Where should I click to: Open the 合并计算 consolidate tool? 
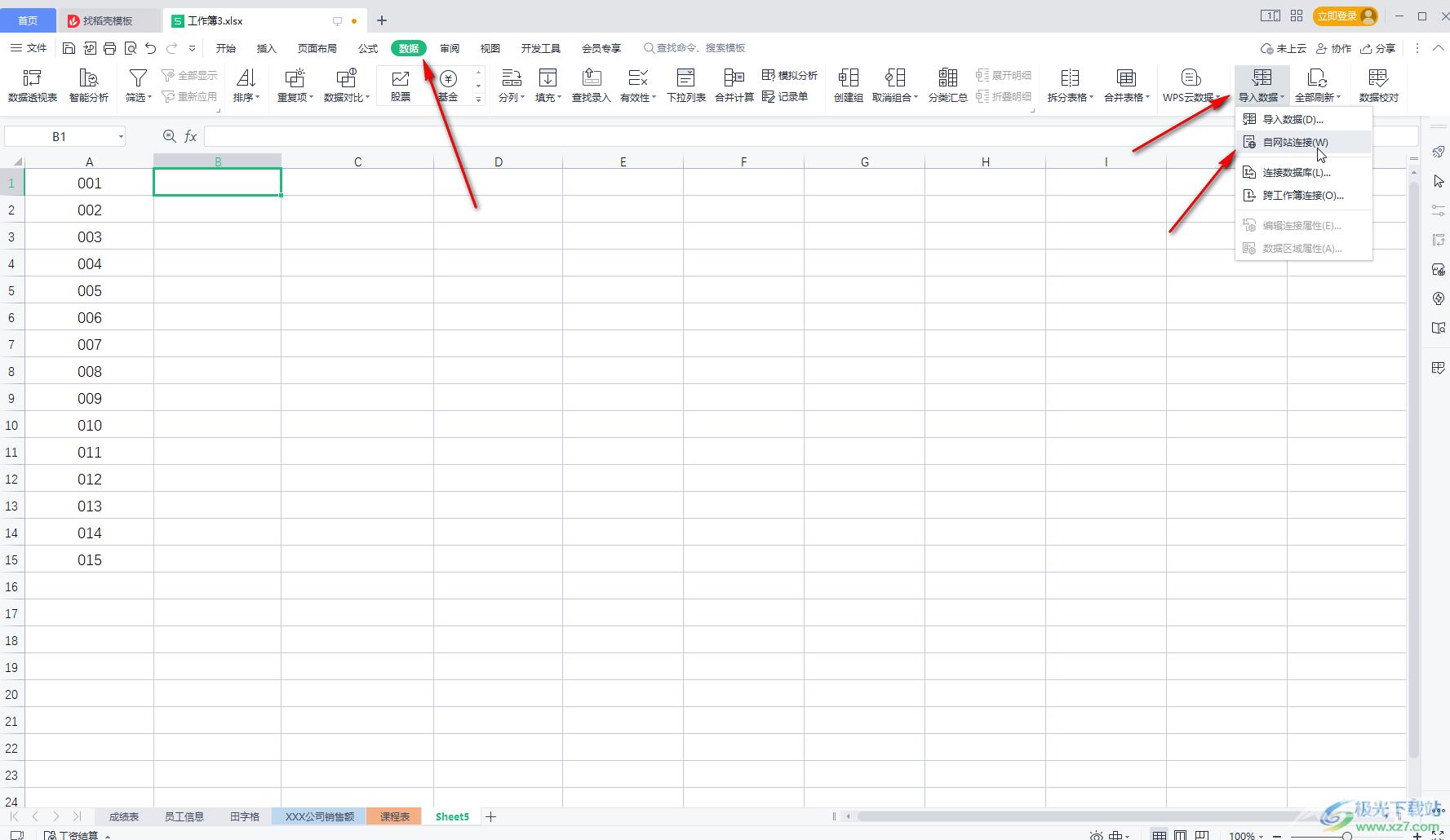tap(734, 85)
